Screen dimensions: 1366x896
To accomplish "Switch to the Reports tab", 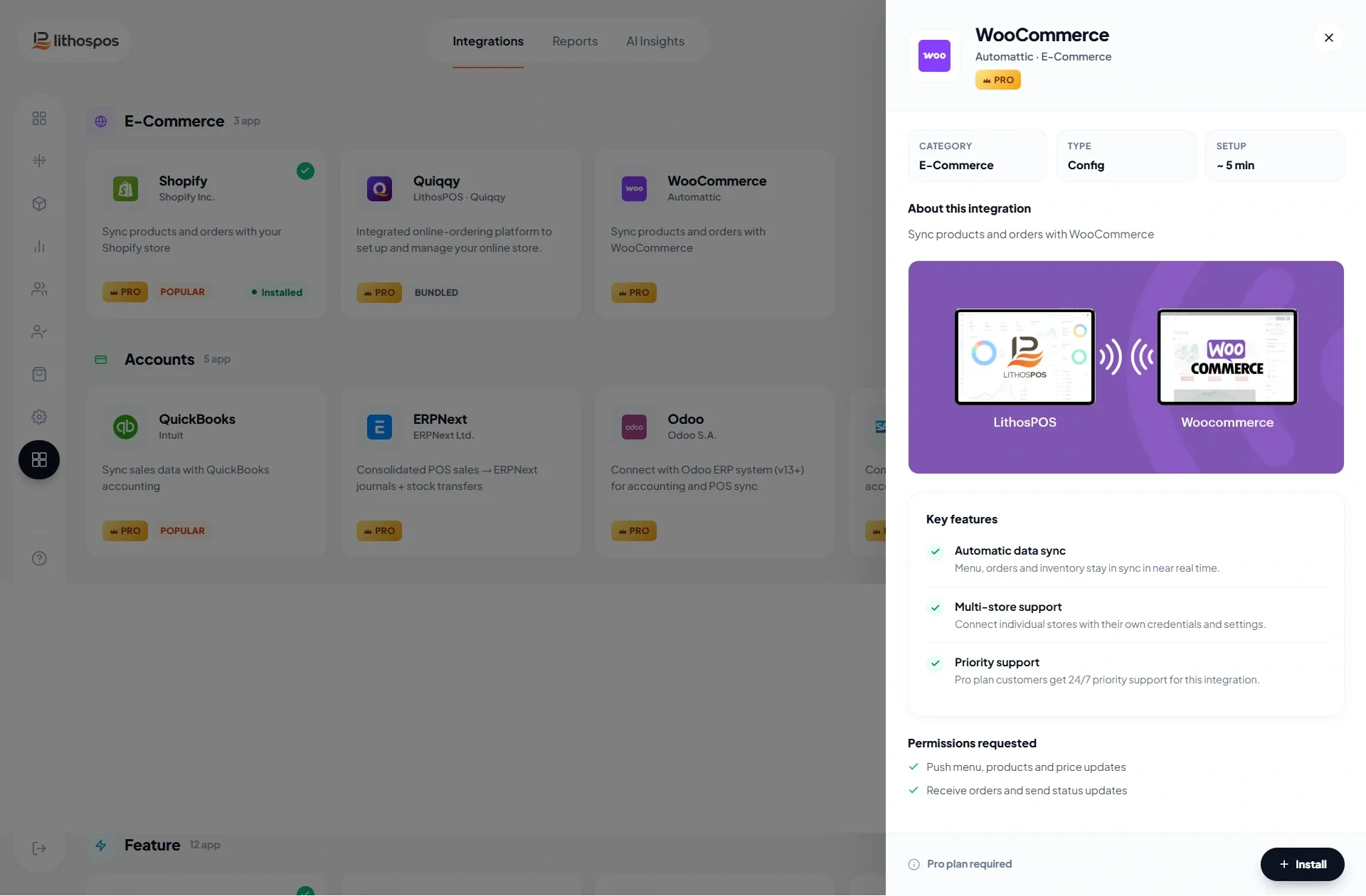I will 575,41.
